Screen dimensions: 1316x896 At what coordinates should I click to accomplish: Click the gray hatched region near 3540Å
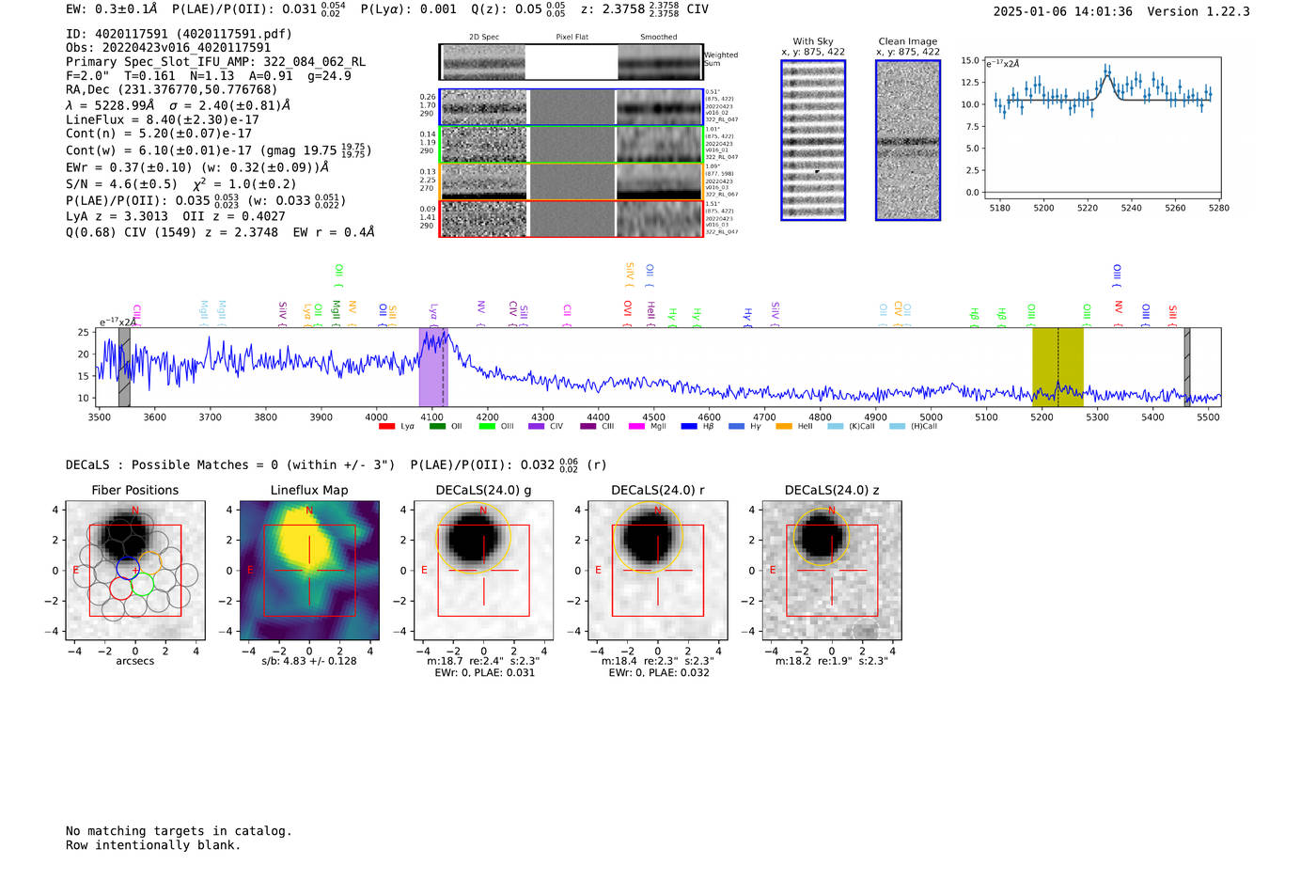[x=124, y=367]
